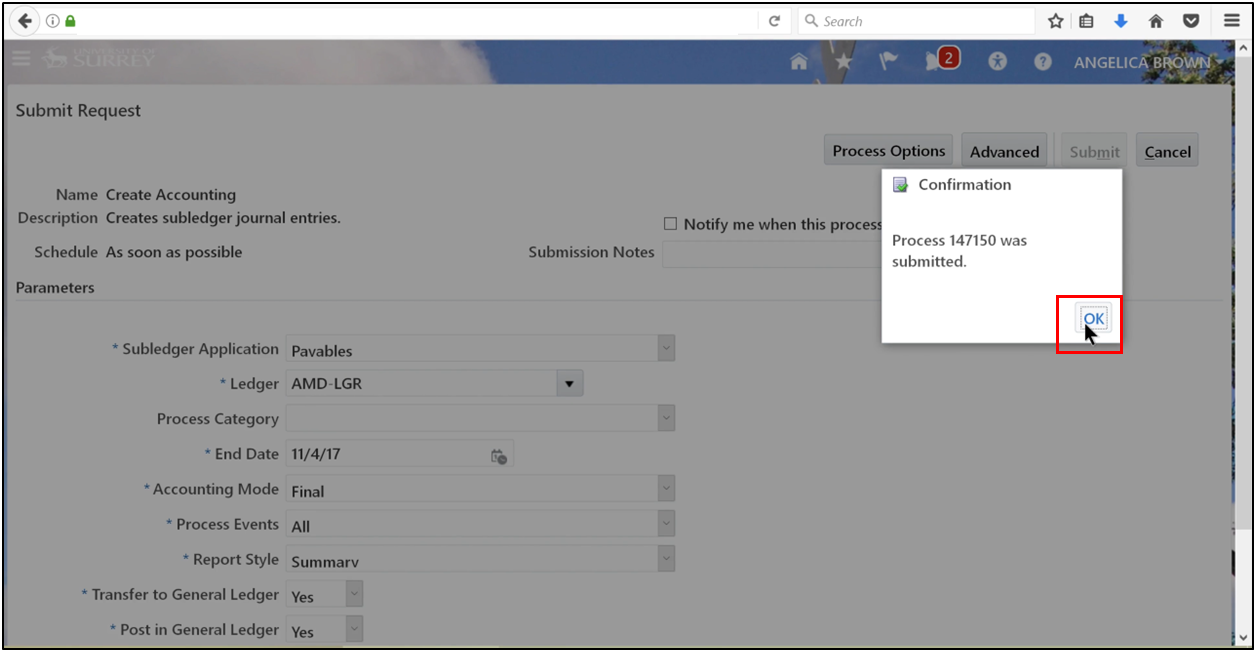
Task: Click the Favorites star icon
Action: click(843, 61)
